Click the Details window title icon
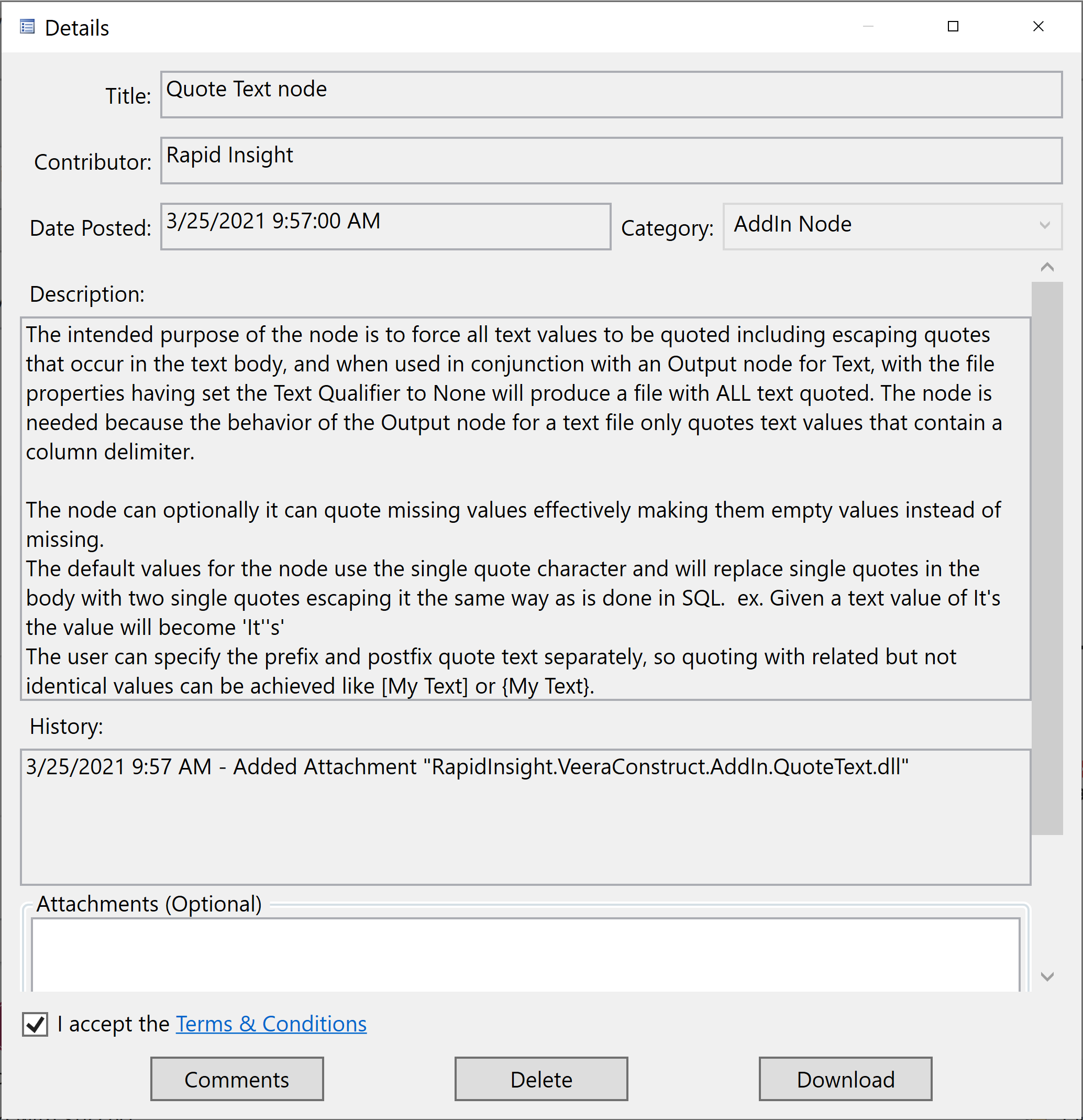Image resolution: width=1083 pixels, height=1120 pixels. [x=27, y=27]
